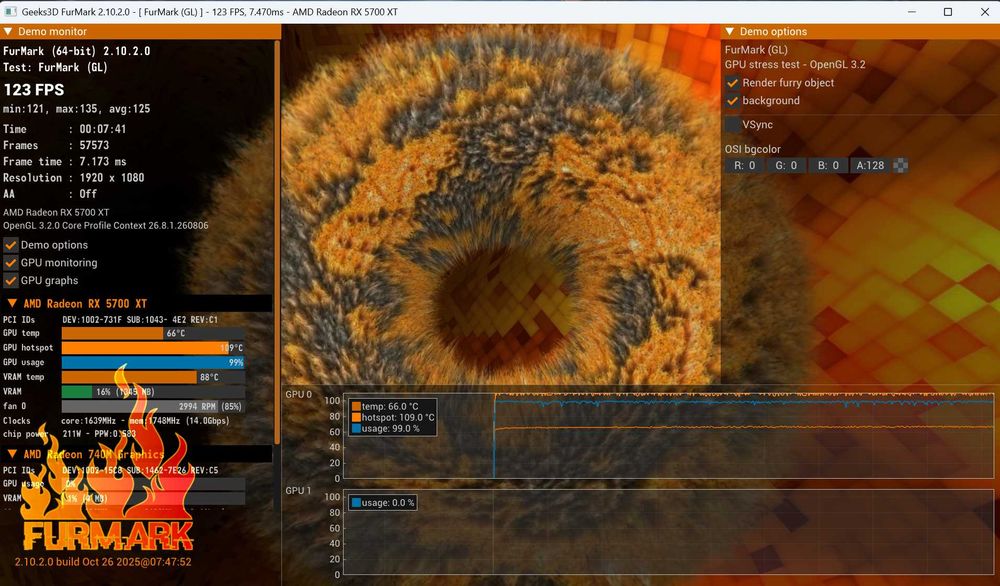Click the A:128 alpha field
Viewport: 1000px width, 586px height.
point(870,166)
